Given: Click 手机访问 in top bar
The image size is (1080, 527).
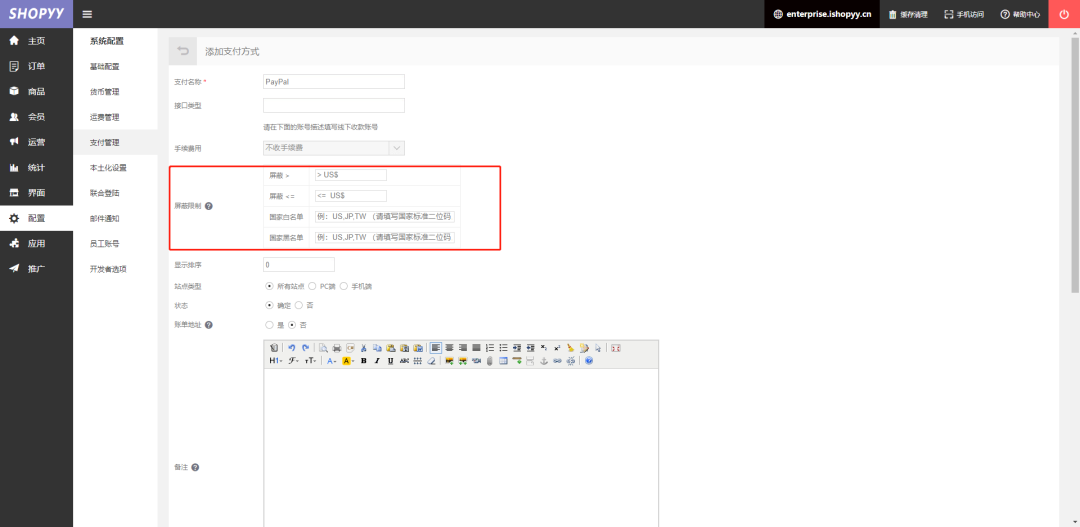Looking at the screenshot, I should click(x=964, y=14).
